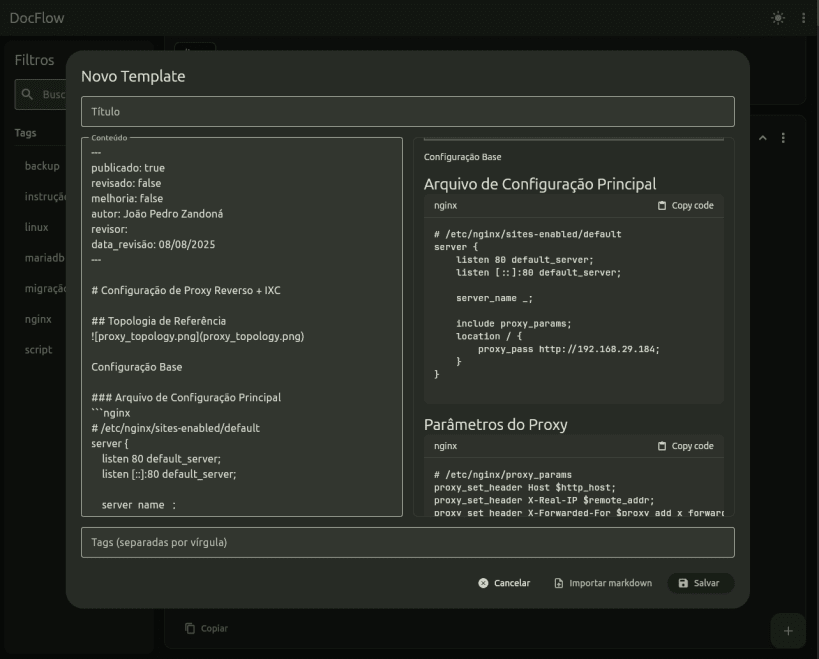Select the nginx tag filter
819x659 pixels.
(x=38, y=319)
